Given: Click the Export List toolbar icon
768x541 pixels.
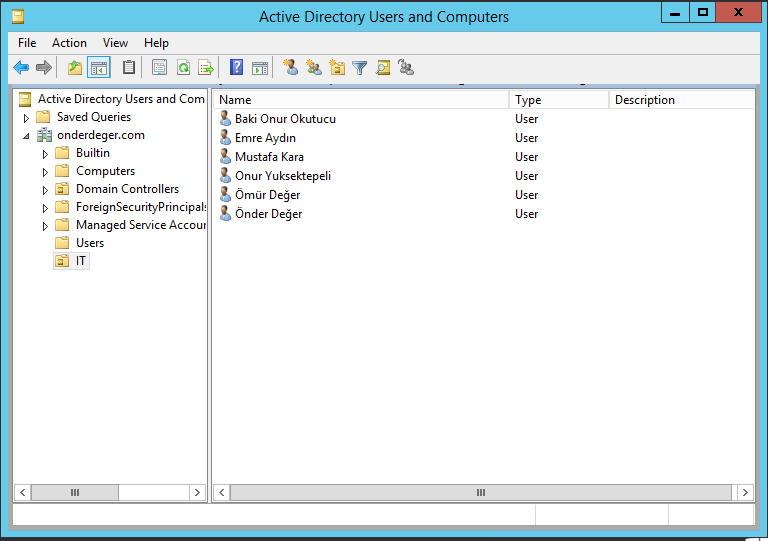Looking at the screenshot, I should [206, 68].
